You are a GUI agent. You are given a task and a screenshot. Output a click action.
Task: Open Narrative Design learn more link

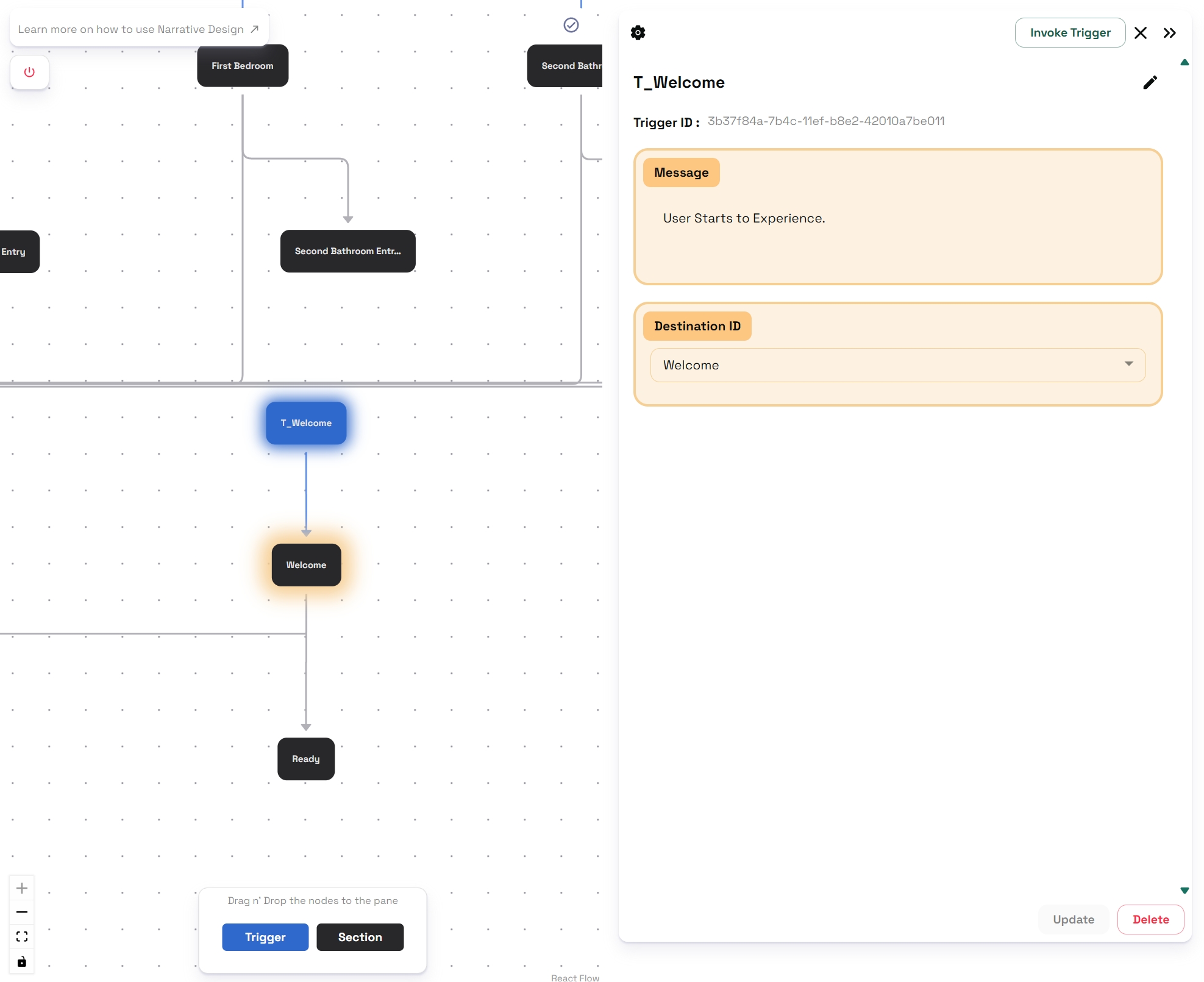coord(138,29)
